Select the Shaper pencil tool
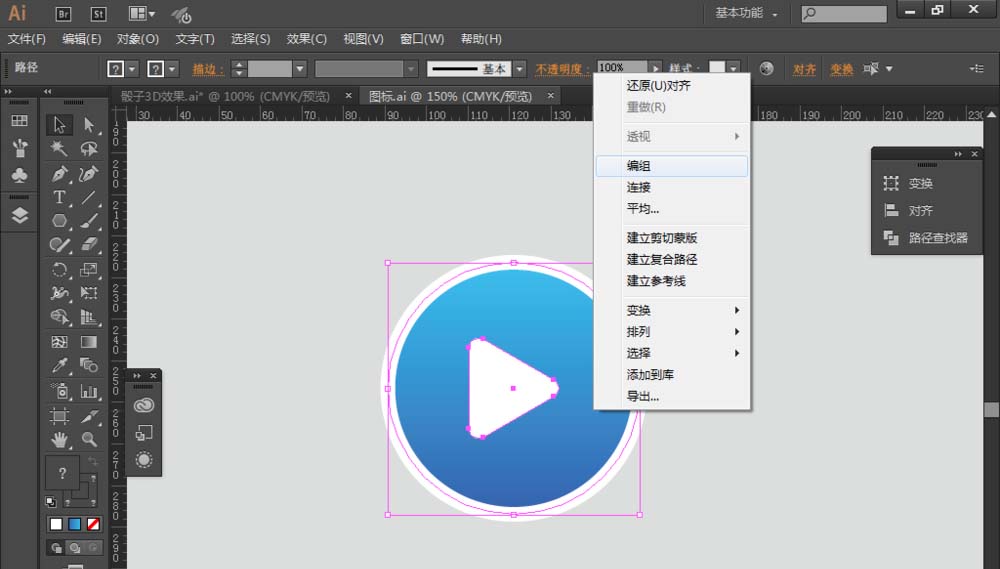The height and width of the screenshot is (569, 1000). (x=59, y=245)
